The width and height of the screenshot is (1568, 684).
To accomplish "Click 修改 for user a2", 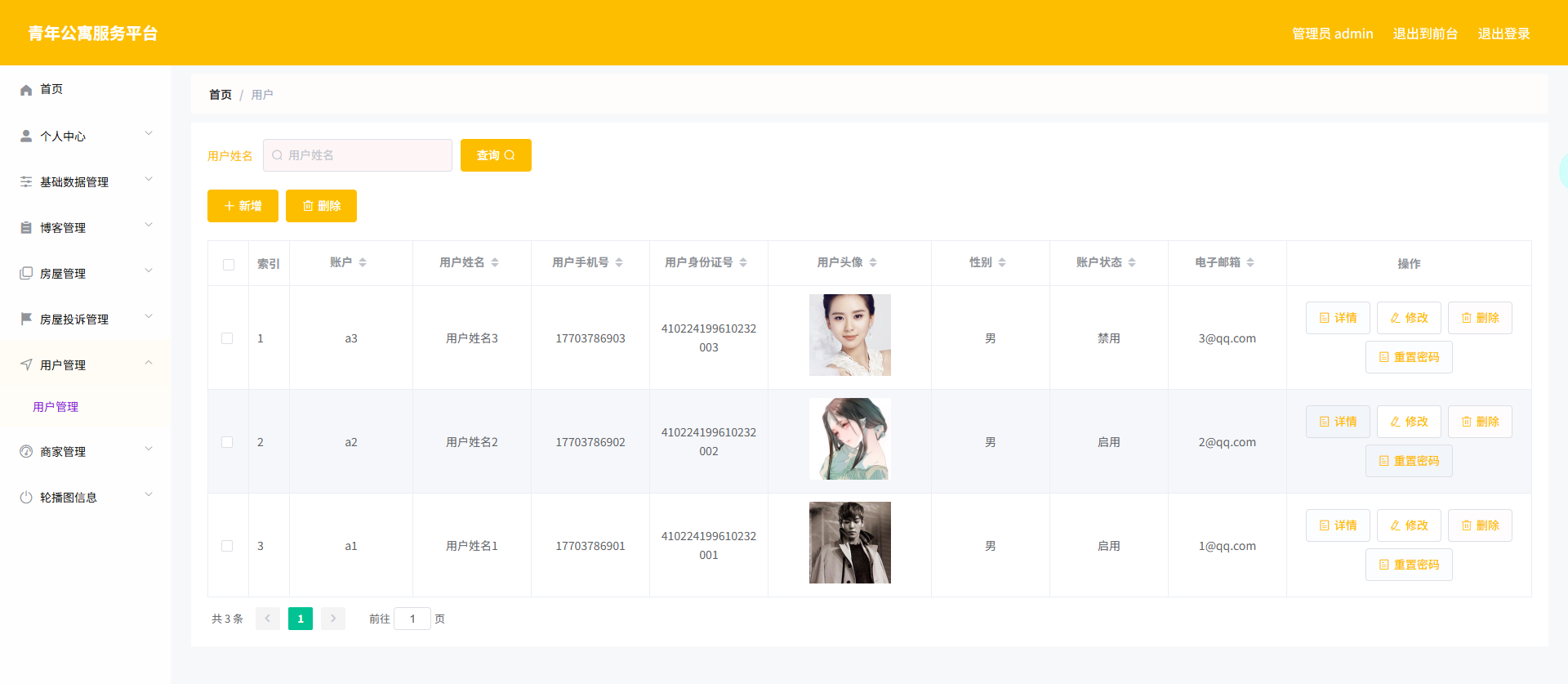I will pos(1409,422).
